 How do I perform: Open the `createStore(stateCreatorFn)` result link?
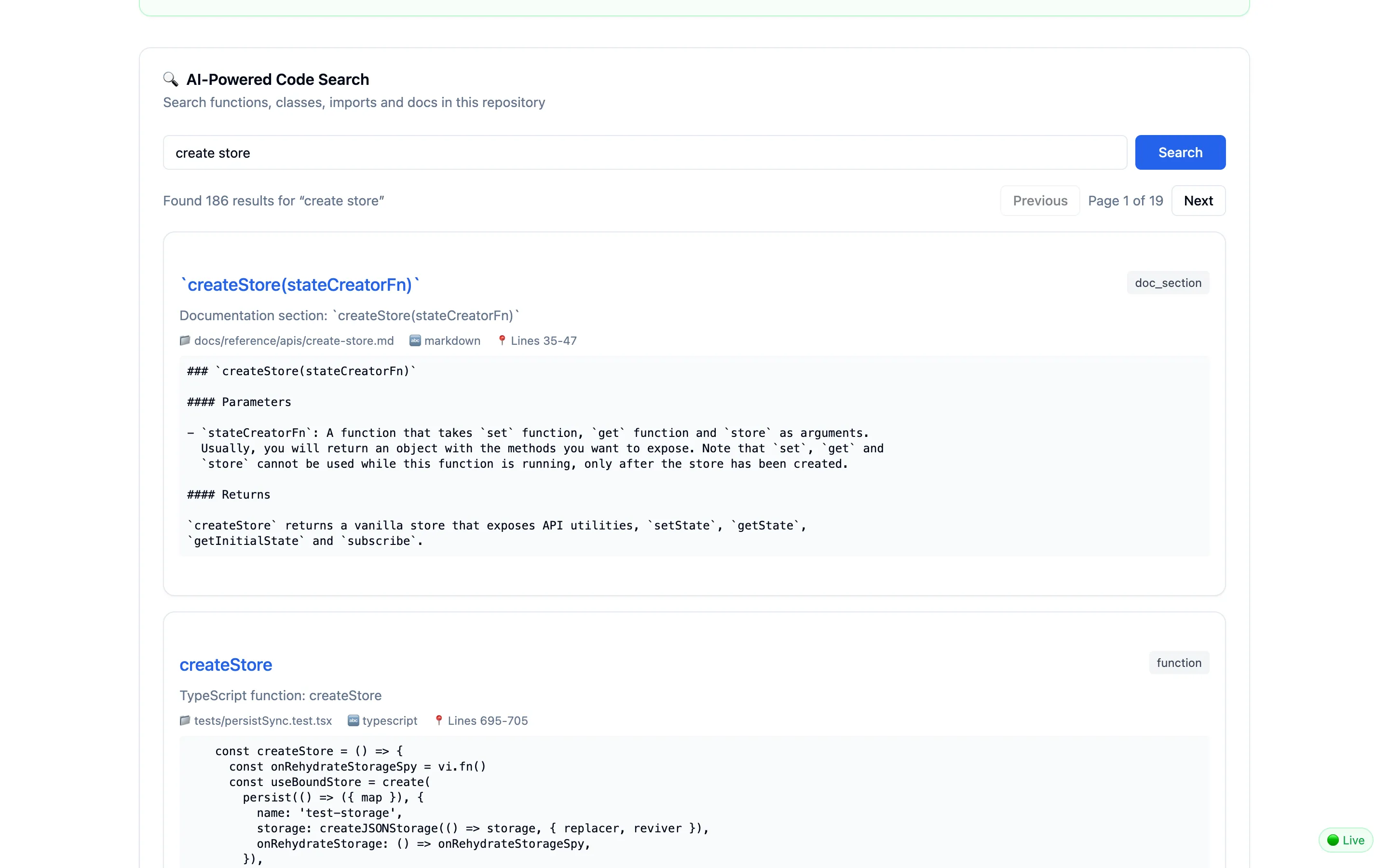(300, 284)
